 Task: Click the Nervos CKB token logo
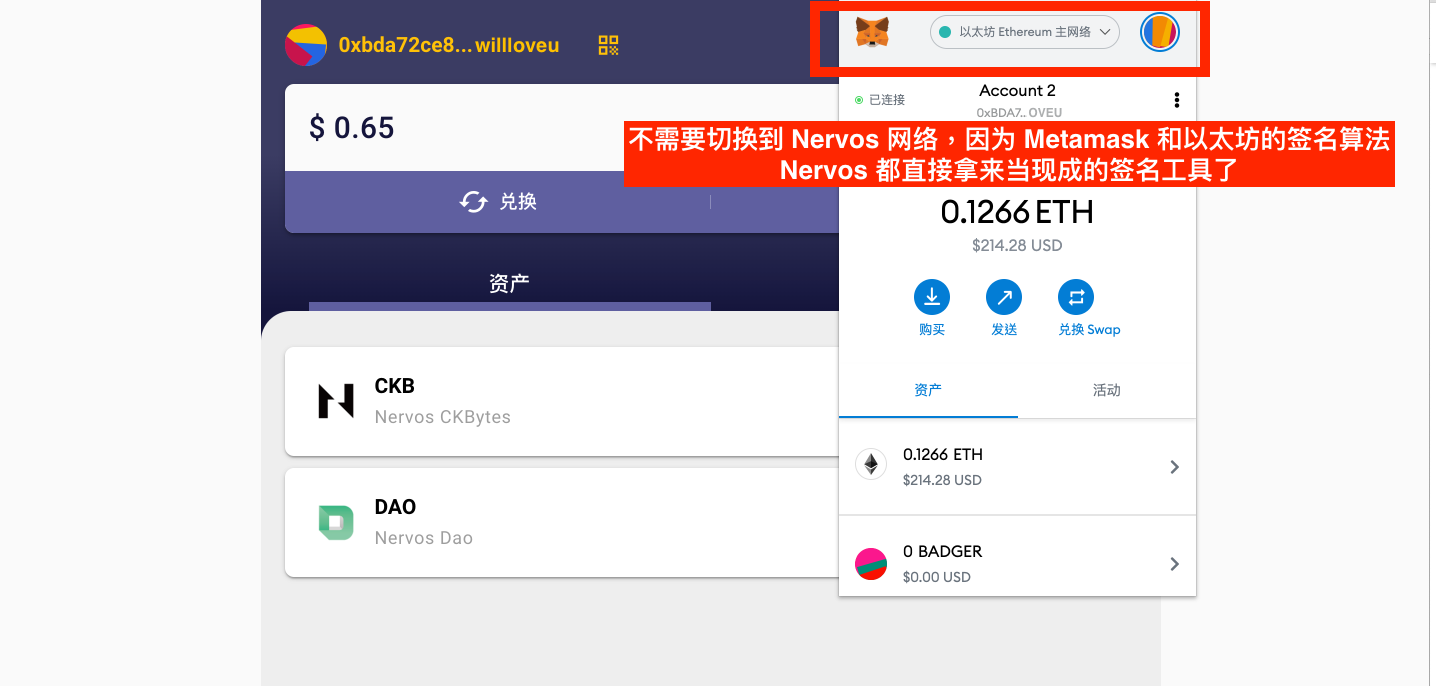[x=336, y=401]
